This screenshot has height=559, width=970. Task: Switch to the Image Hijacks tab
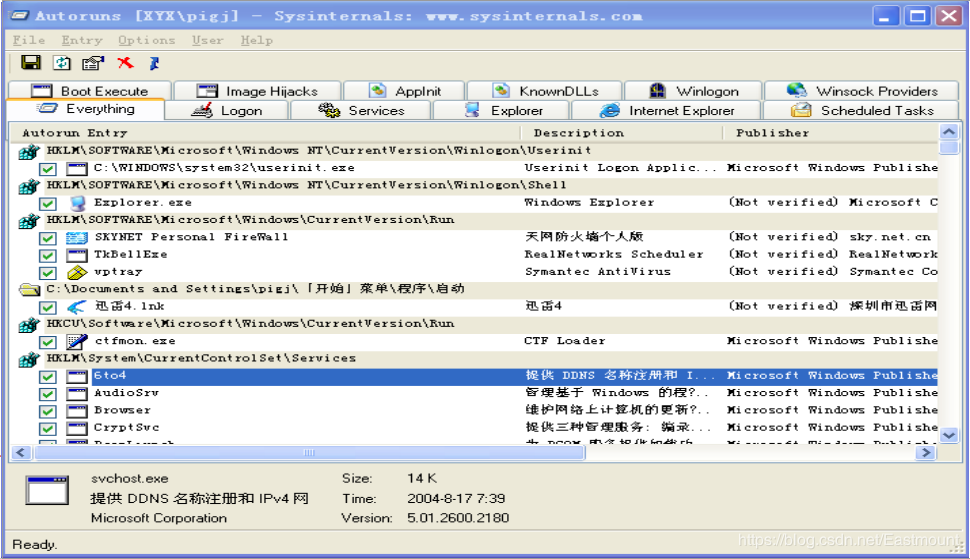[257, 91]
